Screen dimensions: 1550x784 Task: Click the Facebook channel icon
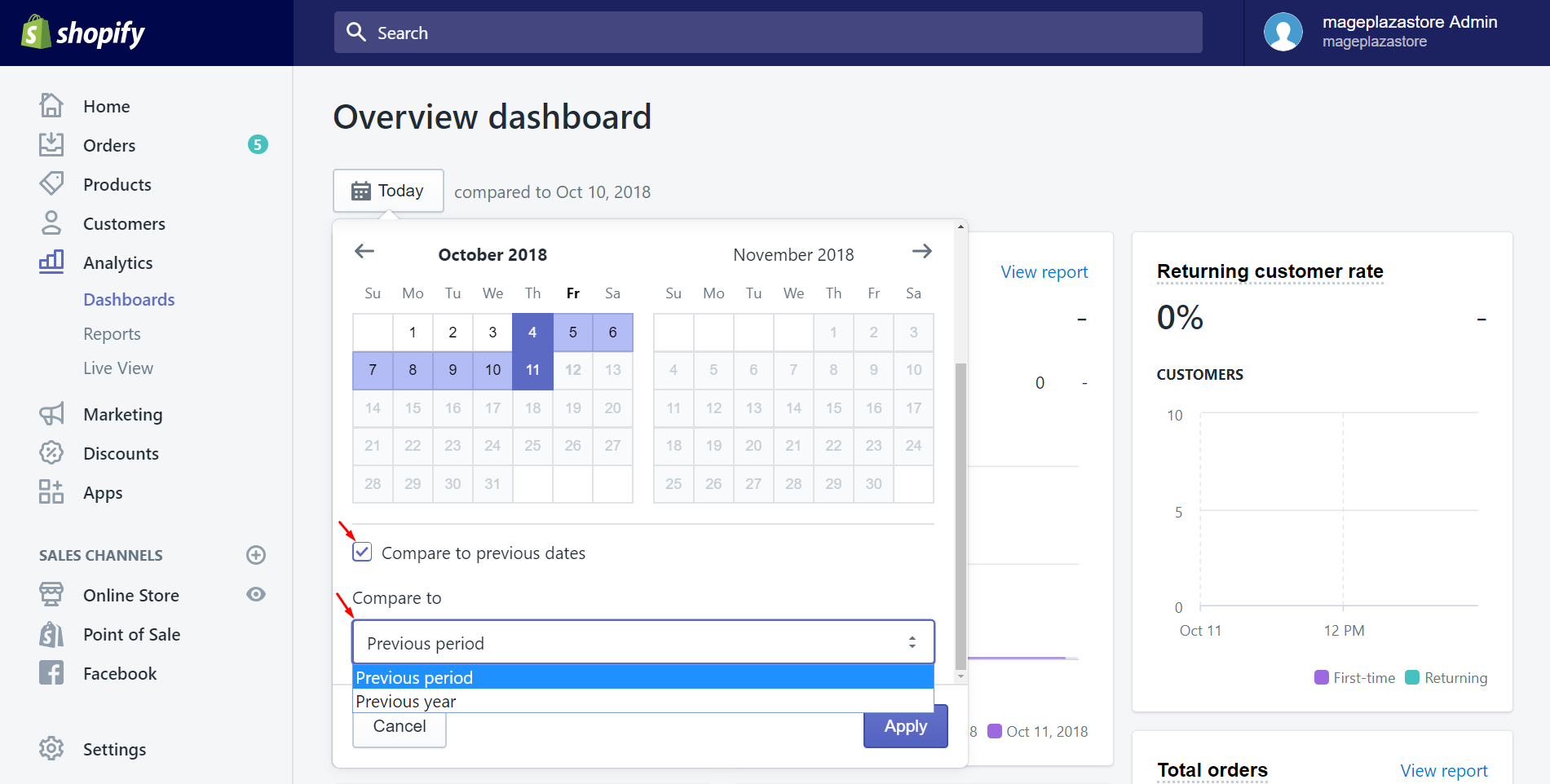[51, 673]
